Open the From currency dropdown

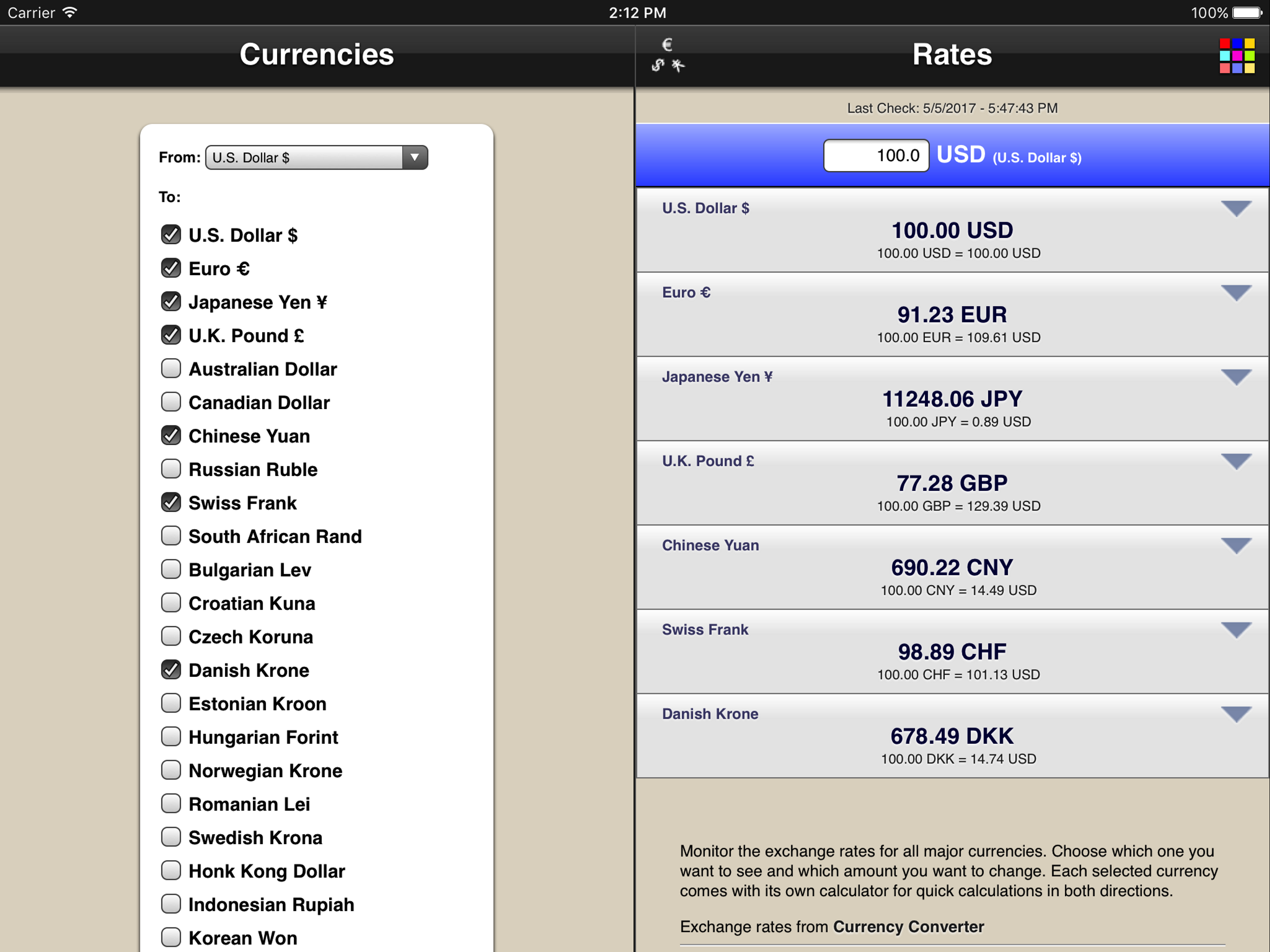[x=317, y=157]
